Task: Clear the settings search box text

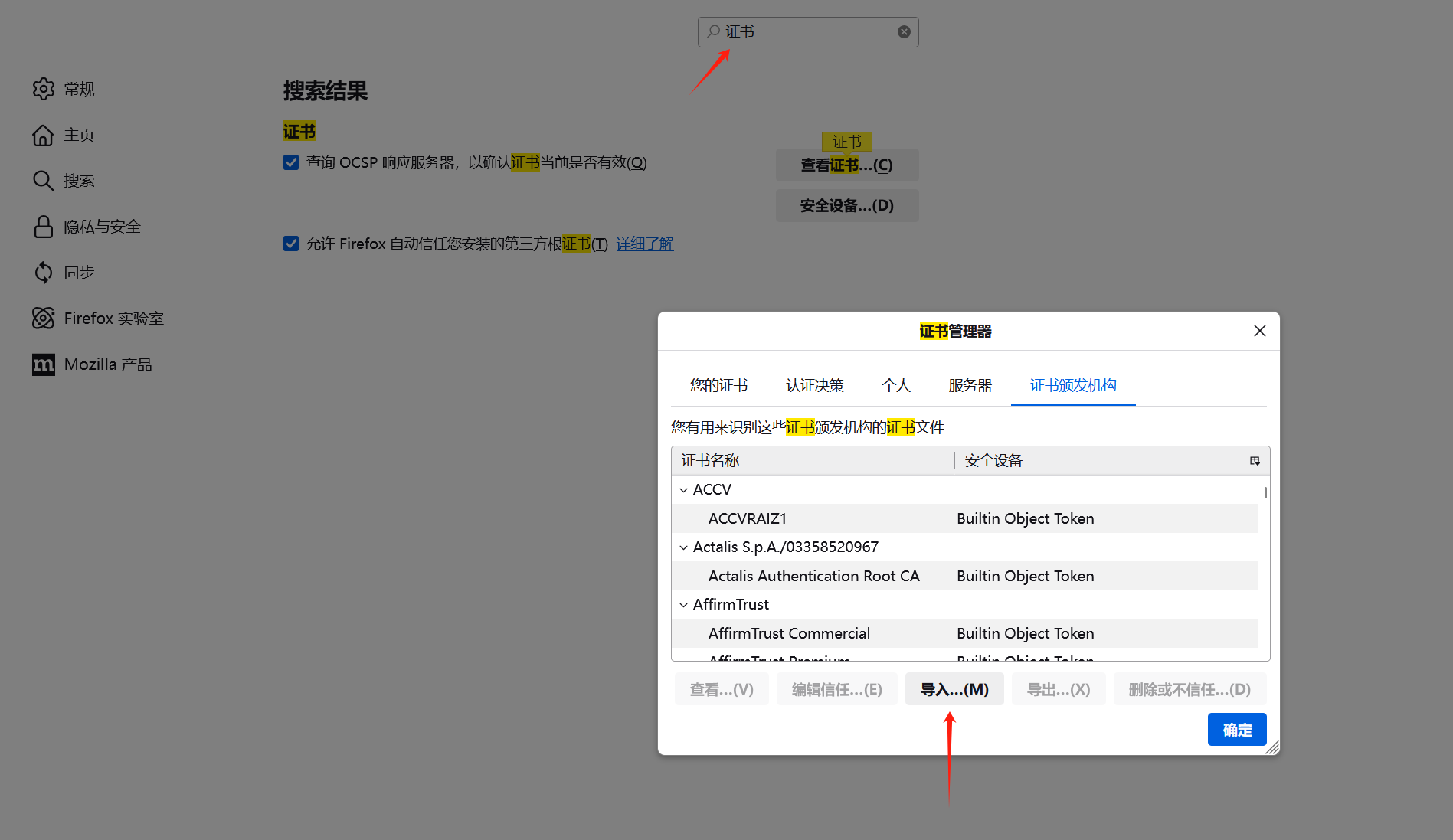Action: click(904, 31)
